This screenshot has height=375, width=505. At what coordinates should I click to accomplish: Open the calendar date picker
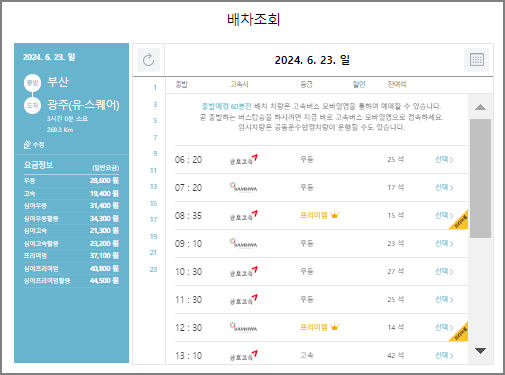point(477,60)
